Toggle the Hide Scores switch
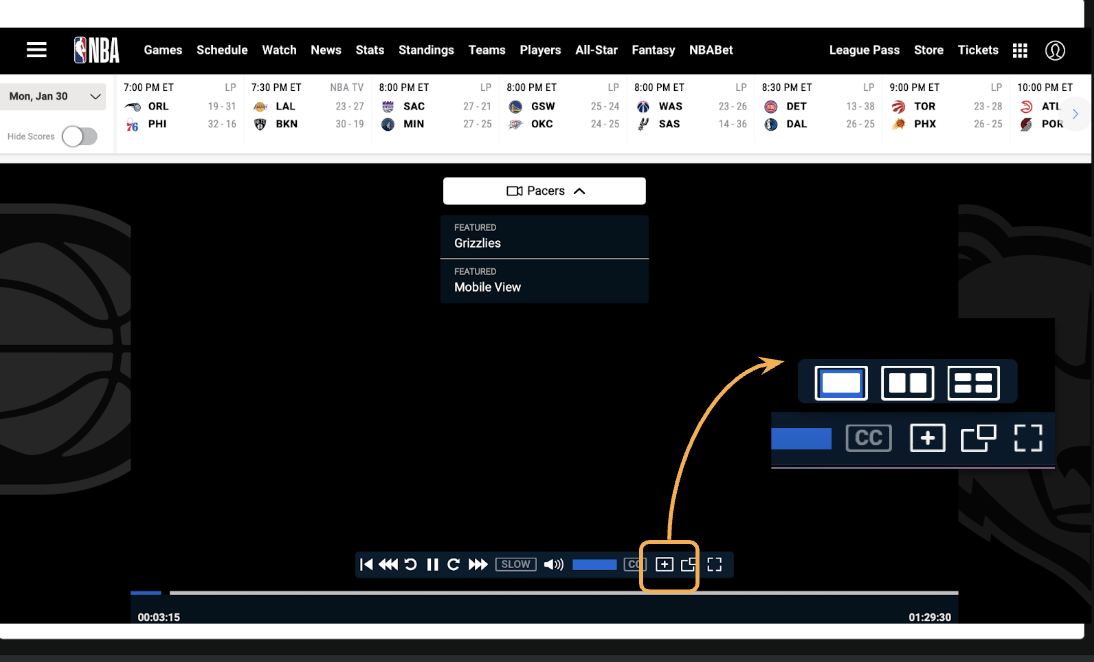Viewport: 1094px width, 662px height. point(80,136)
